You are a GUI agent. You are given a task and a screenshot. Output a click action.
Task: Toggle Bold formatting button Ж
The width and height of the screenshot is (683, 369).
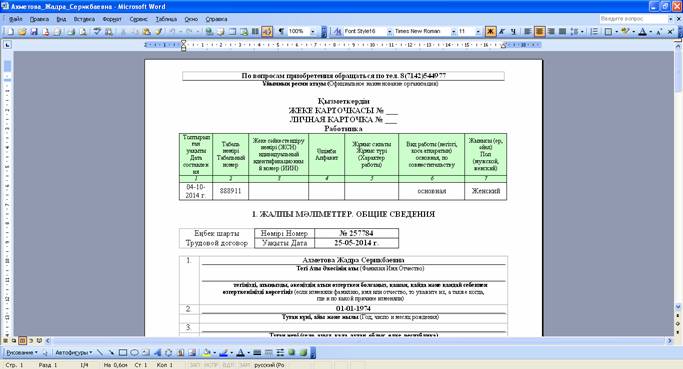point(490,31)
